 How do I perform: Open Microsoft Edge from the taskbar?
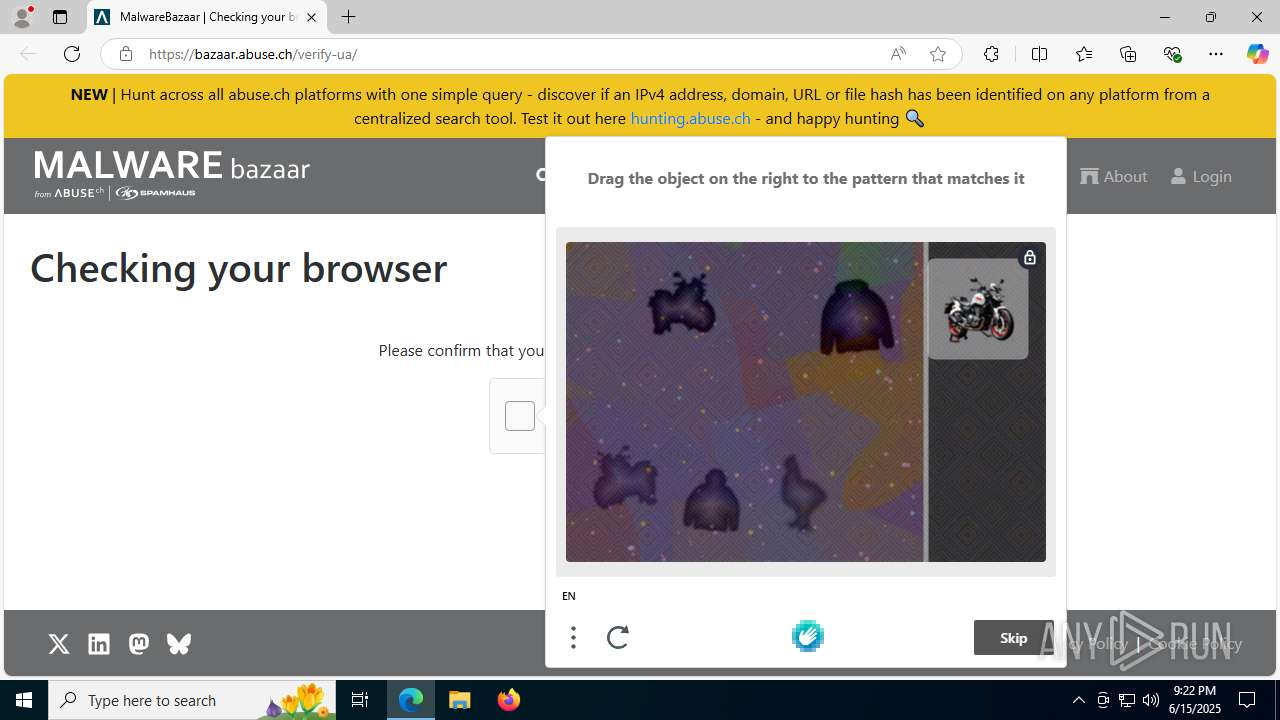coord(411,700)
